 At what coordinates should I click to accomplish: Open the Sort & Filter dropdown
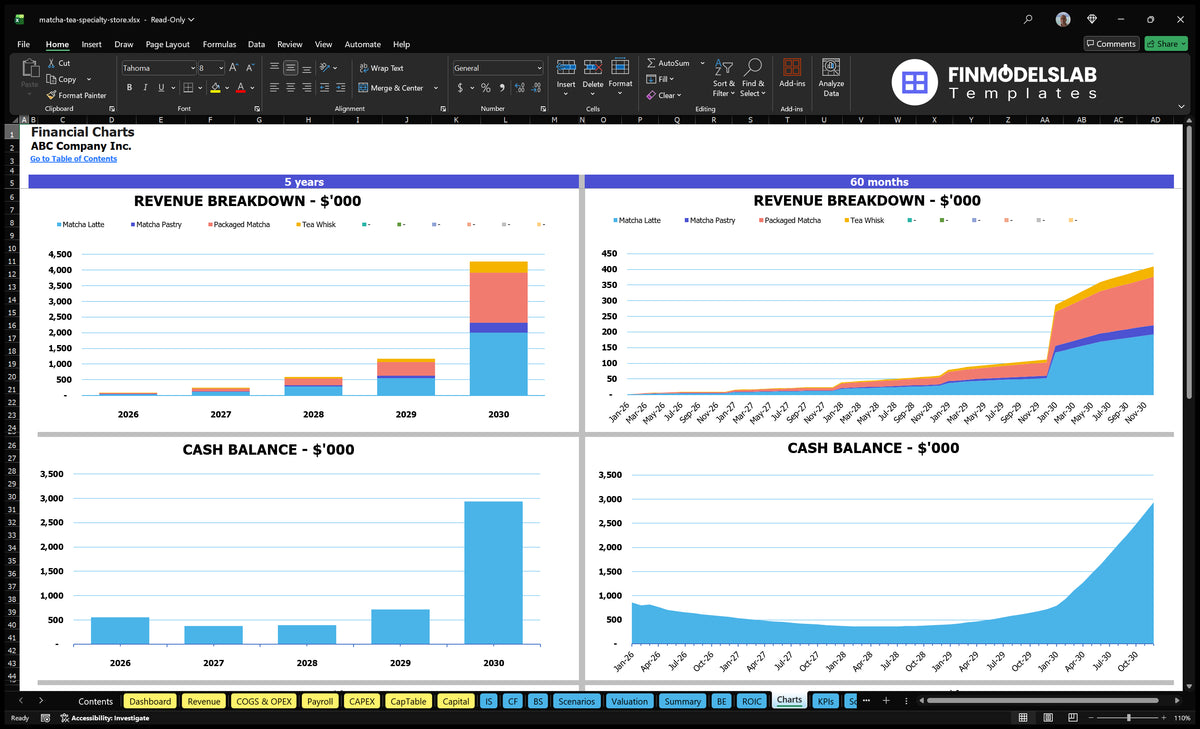[723, 78]
